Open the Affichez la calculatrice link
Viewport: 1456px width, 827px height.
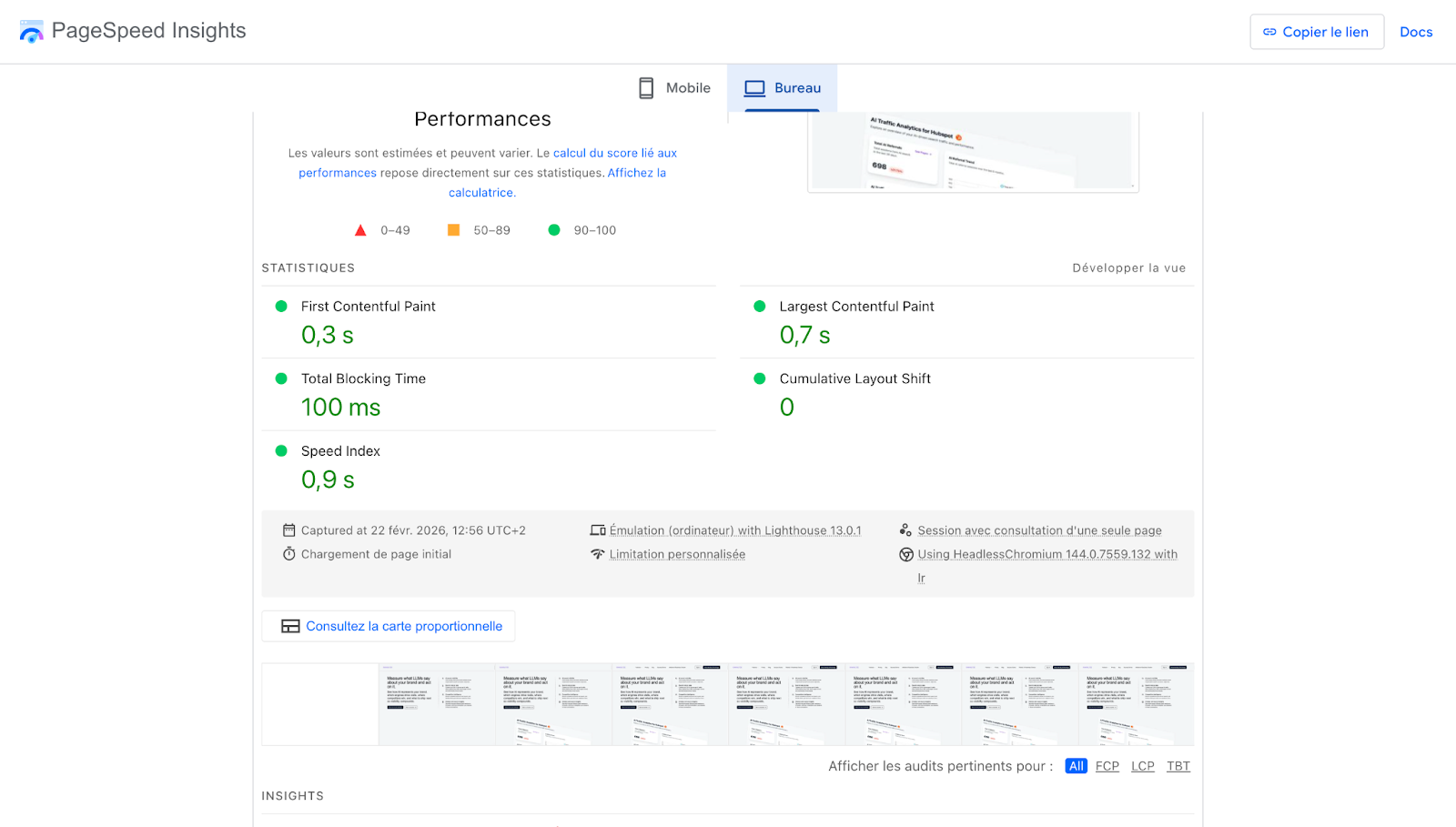[x=480, y=192]
